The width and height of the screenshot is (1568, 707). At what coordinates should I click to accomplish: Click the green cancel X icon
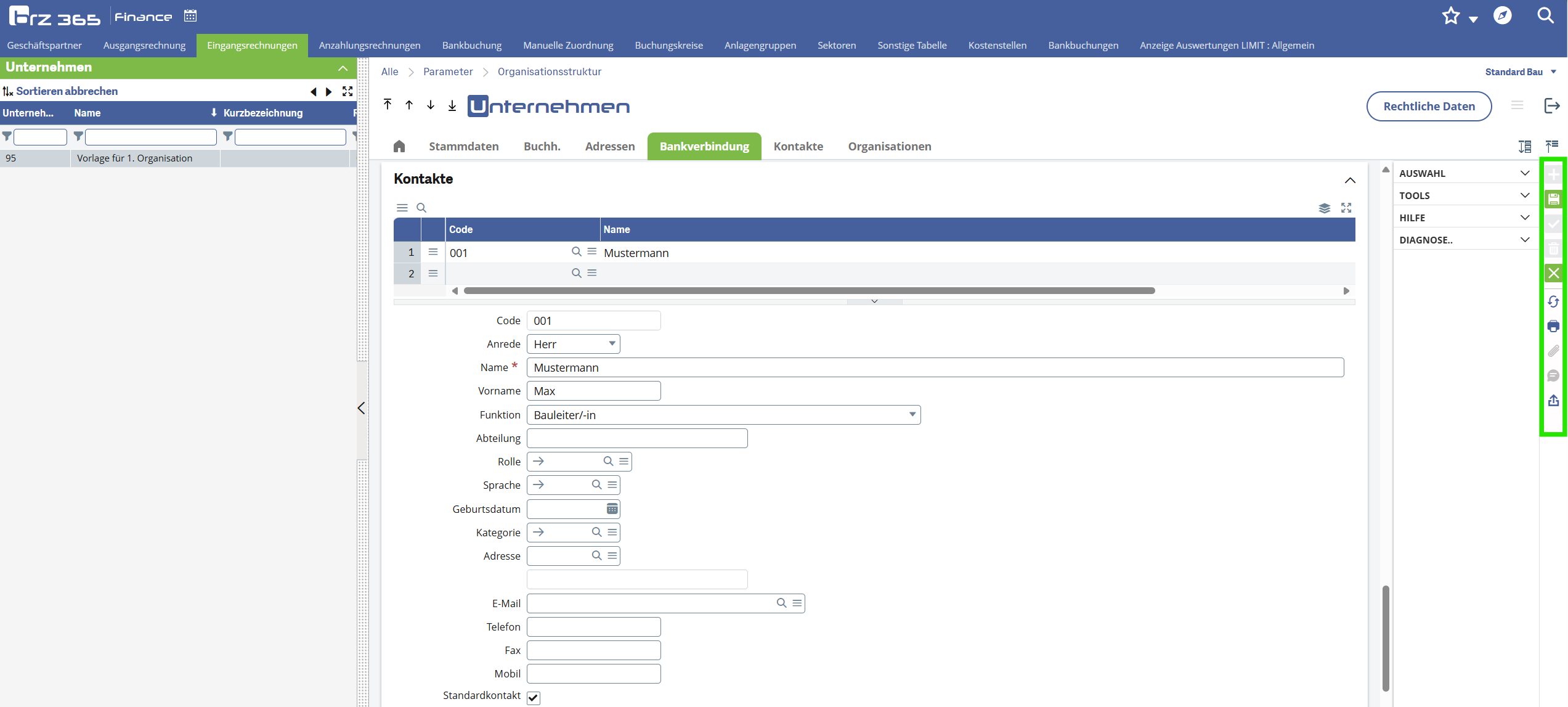(1553, 273)
